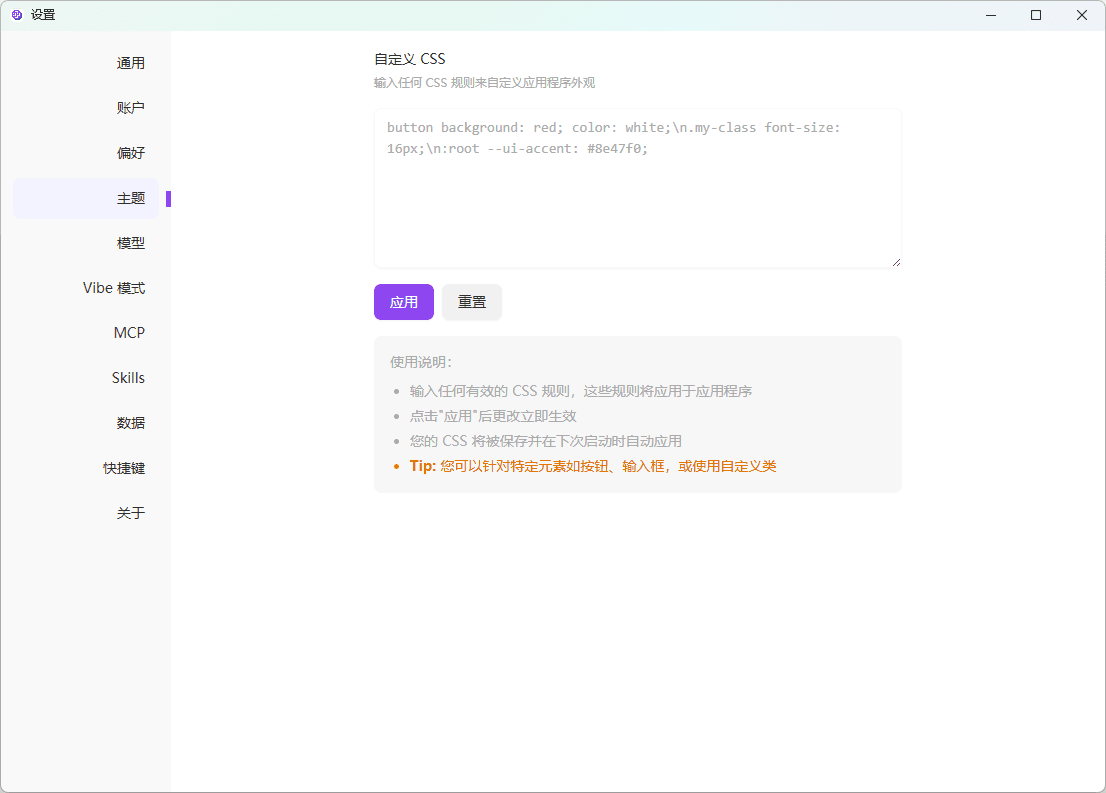Click the 点击"应用"后更改立即生效 line
1106x793 pixels.
[x=493, y=416]
